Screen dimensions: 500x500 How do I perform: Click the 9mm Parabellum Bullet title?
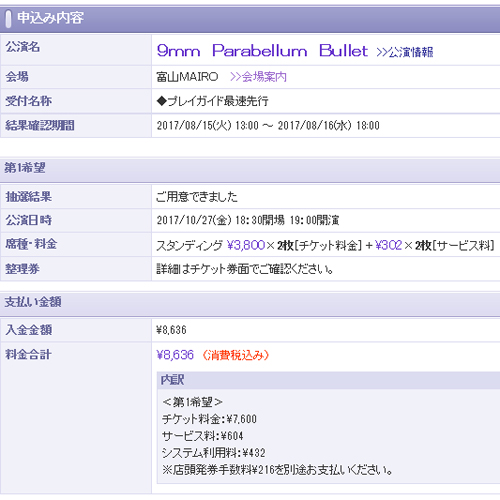click(262, 51)
